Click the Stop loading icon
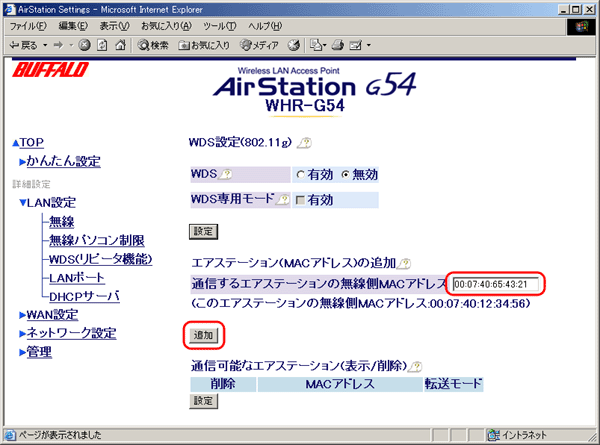 pyautogui.click(x=84, y=45)
